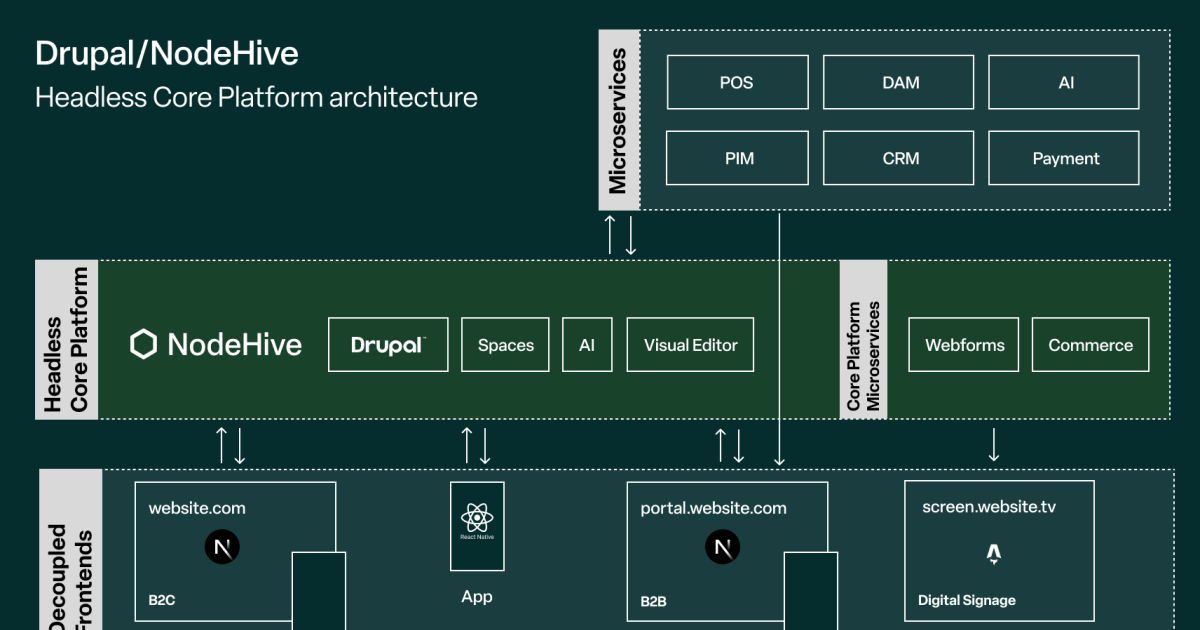This screenshot has width=1200, height=630.
Task: Toggle the POS microservice
Action: (x=737, y=82)
